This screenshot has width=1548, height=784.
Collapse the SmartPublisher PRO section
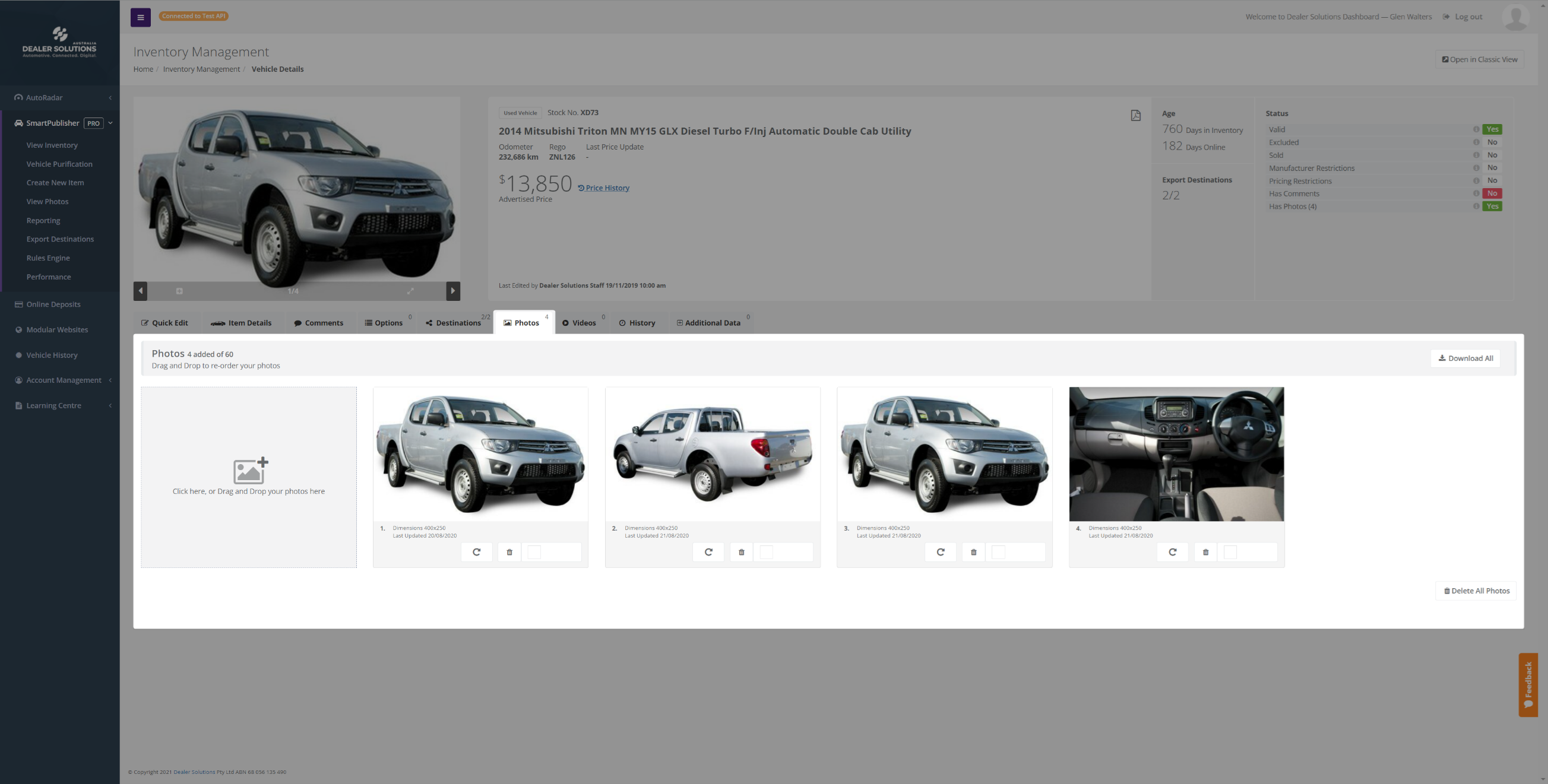pyautogui.click(x=60, y=123)
